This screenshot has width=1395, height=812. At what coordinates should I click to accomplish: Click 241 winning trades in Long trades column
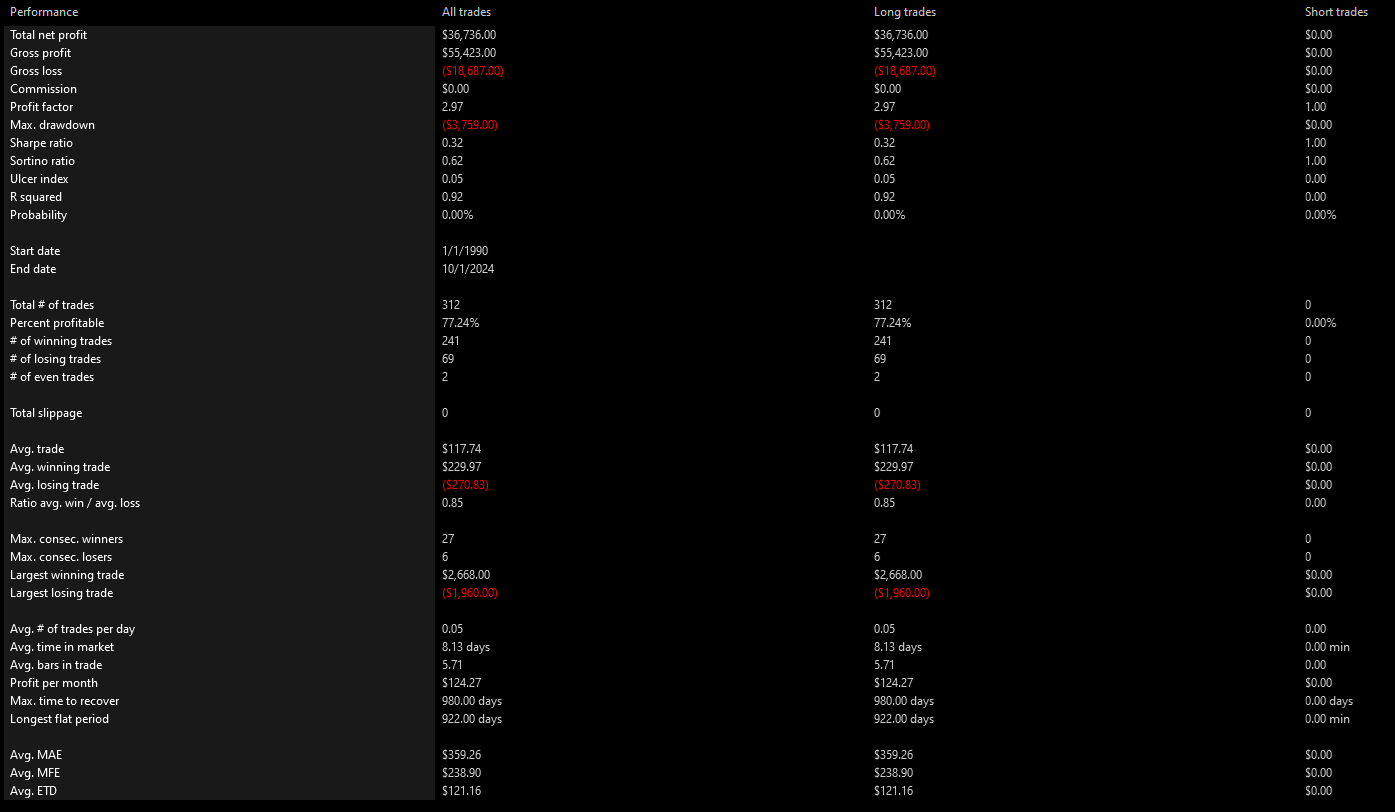[x=883, y=341]
